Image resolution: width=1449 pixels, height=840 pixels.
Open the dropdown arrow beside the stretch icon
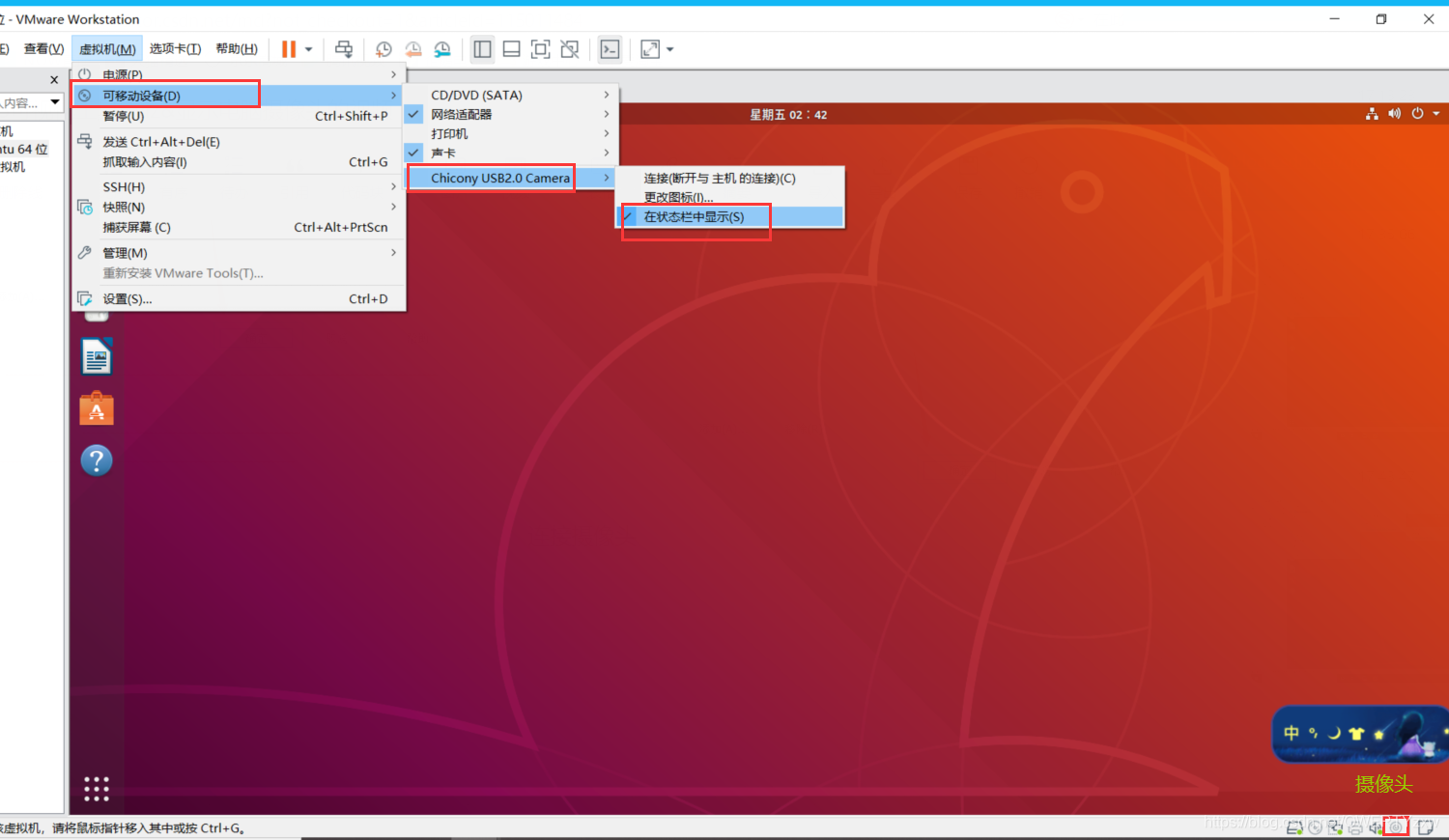pyautogui.click(x=670, y=49)
